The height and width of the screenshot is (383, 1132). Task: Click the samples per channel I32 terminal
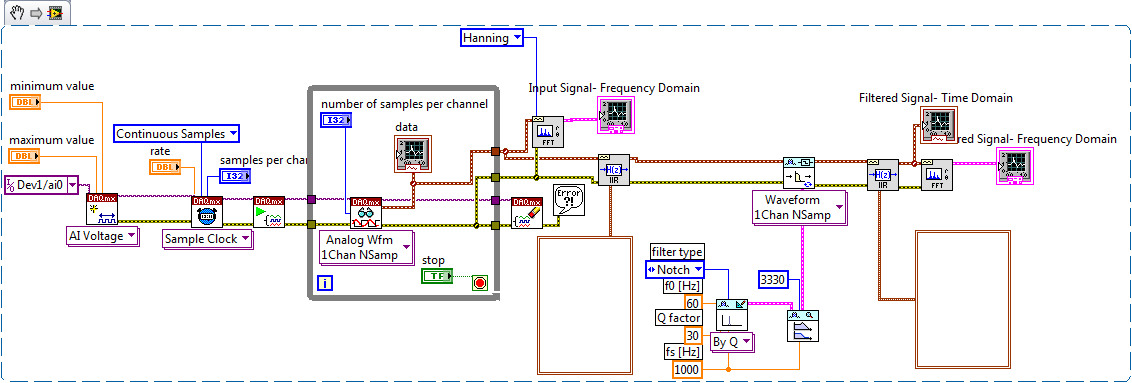[x=235, y=176]
